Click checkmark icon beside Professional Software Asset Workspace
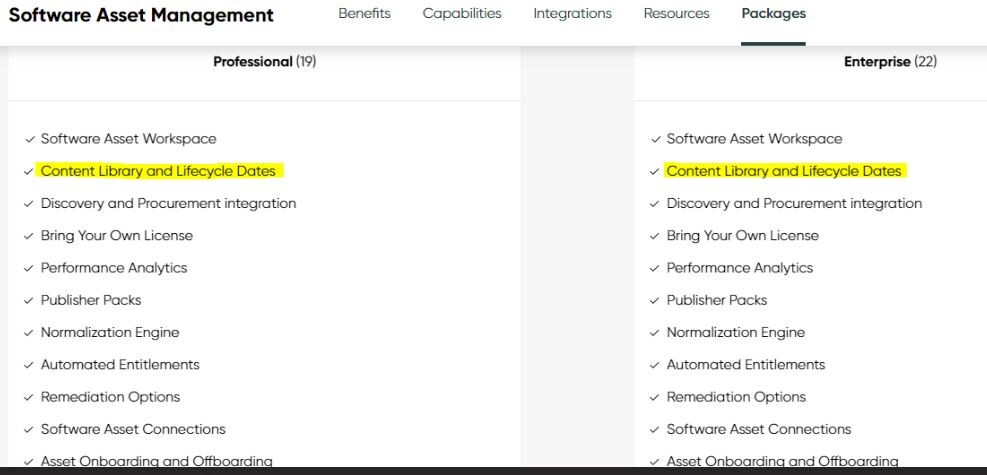Viewport: 987px width, 475px height. tap(28, 139)
